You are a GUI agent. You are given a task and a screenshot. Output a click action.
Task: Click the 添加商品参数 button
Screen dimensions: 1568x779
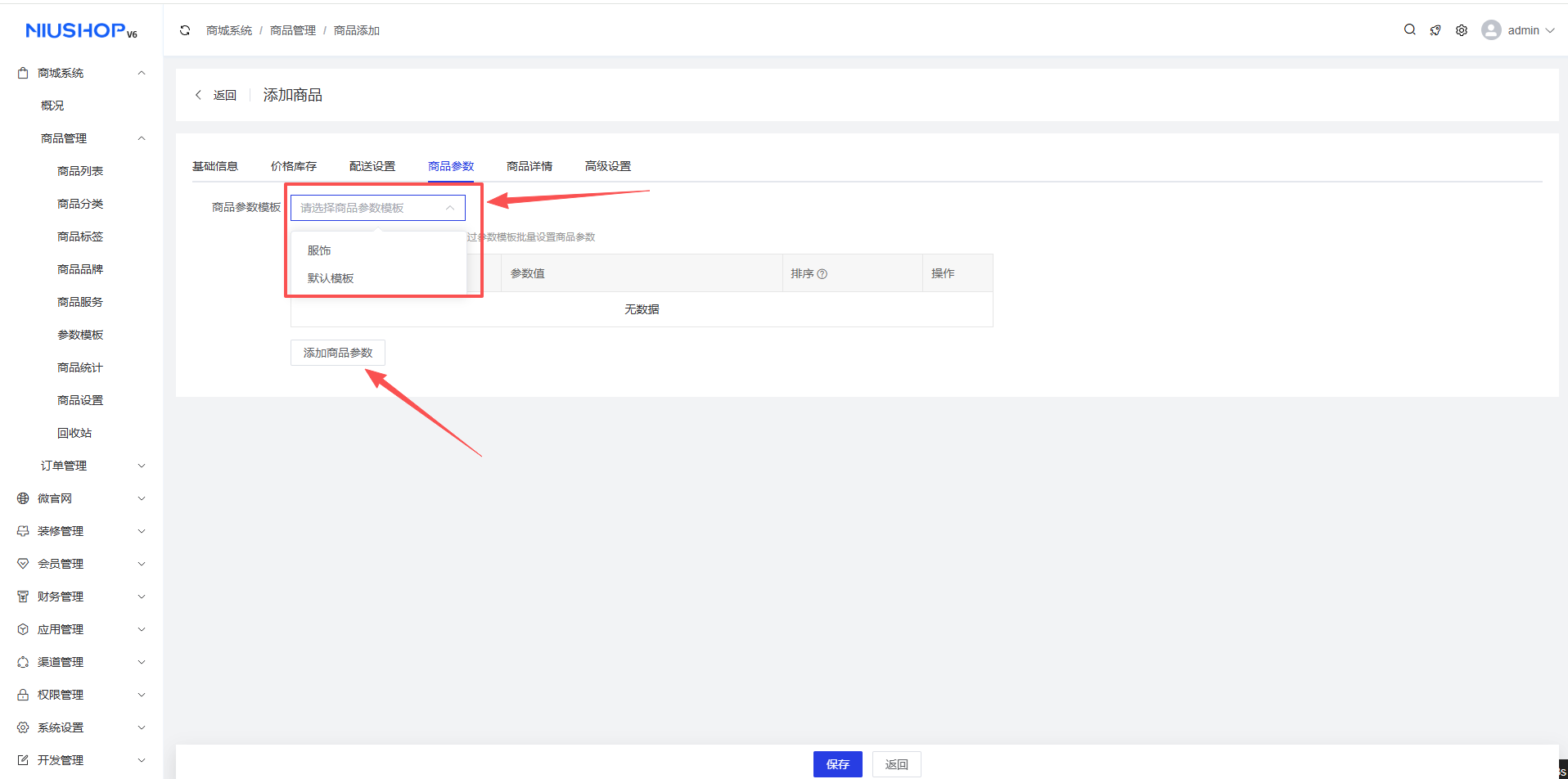pyautogui.click(x=337, y=353)
